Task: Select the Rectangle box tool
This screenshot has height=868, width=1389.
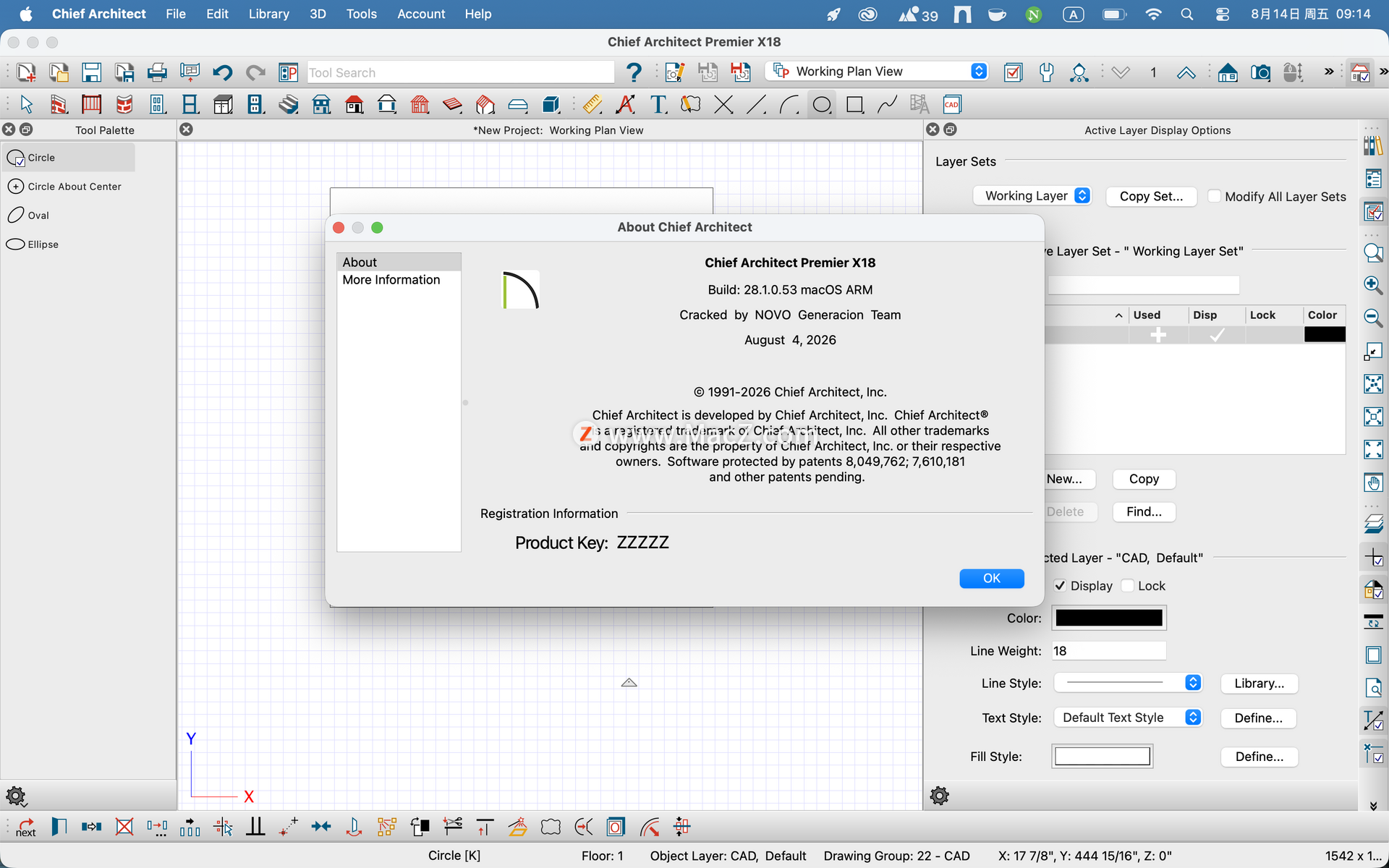Action: point(854,105)
